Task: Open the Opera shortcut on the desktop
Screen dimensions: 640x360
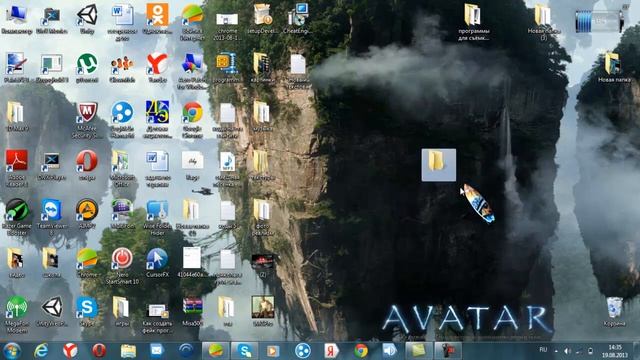Action: click(x=87, y=165)
